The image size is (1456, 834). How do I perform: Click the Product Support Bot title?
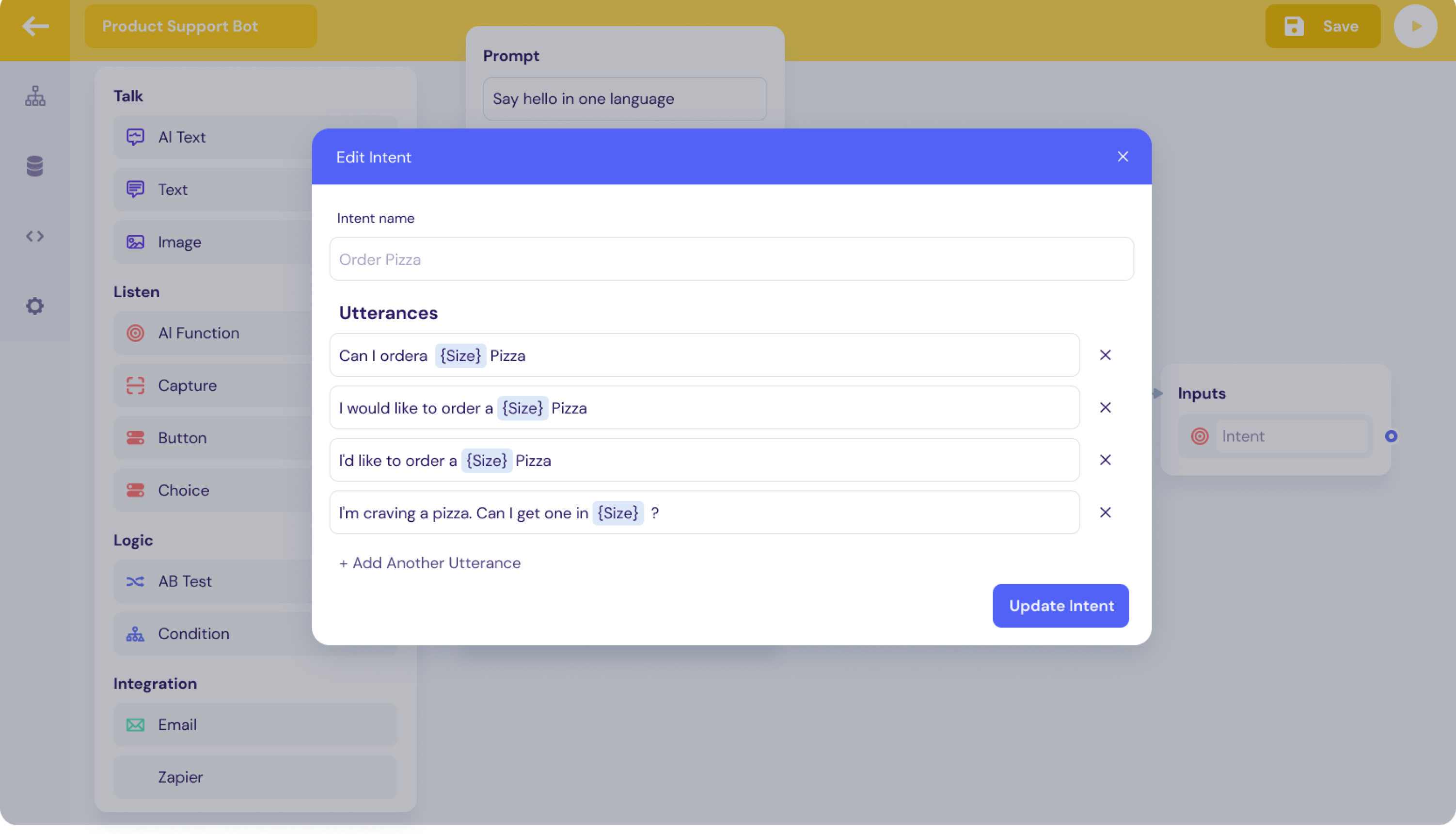pyautogui.click(x=201, y=26)
